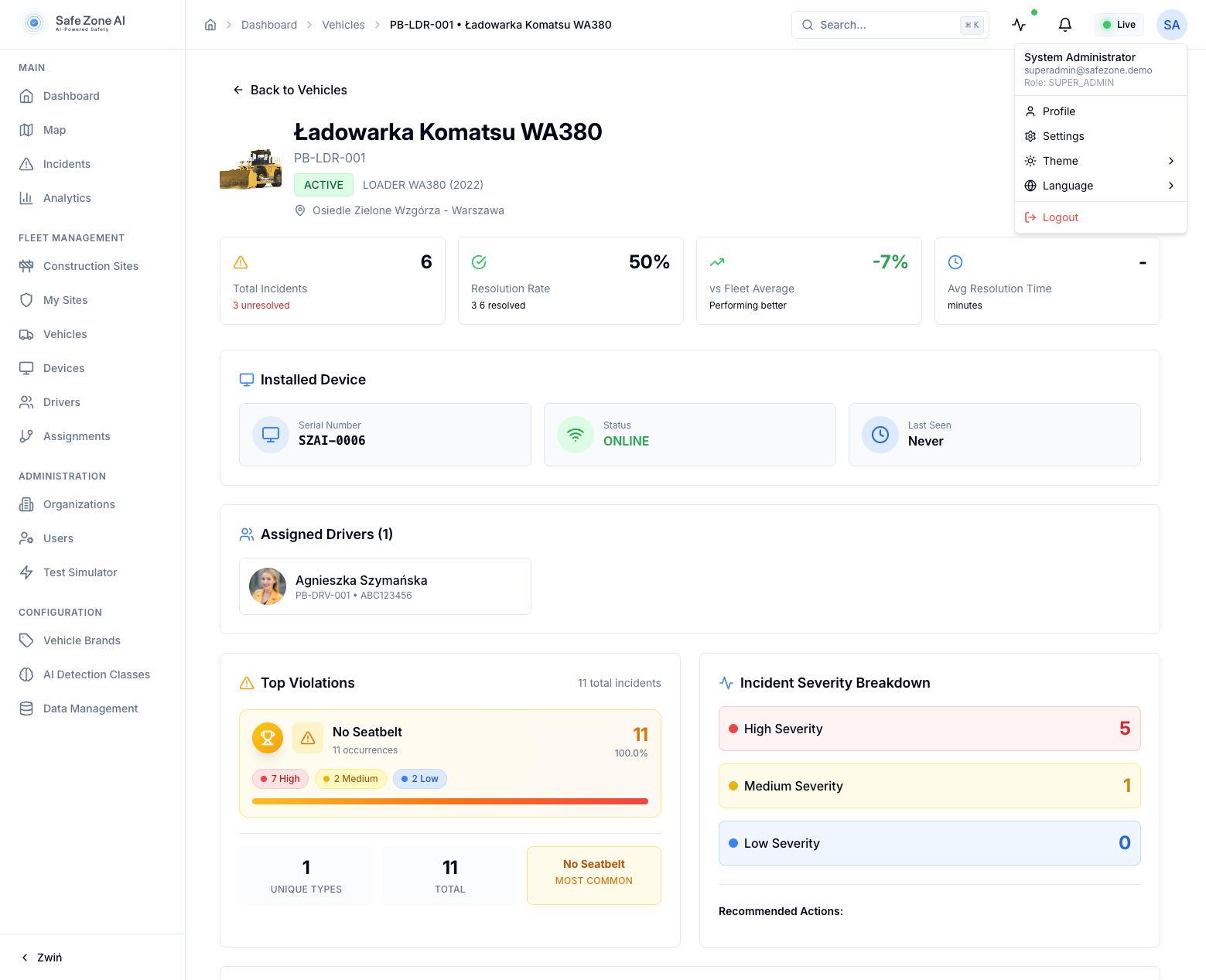Click the notifications bell icon
The height and width of the screenshot is (980, 1206).
point(1064,25)
